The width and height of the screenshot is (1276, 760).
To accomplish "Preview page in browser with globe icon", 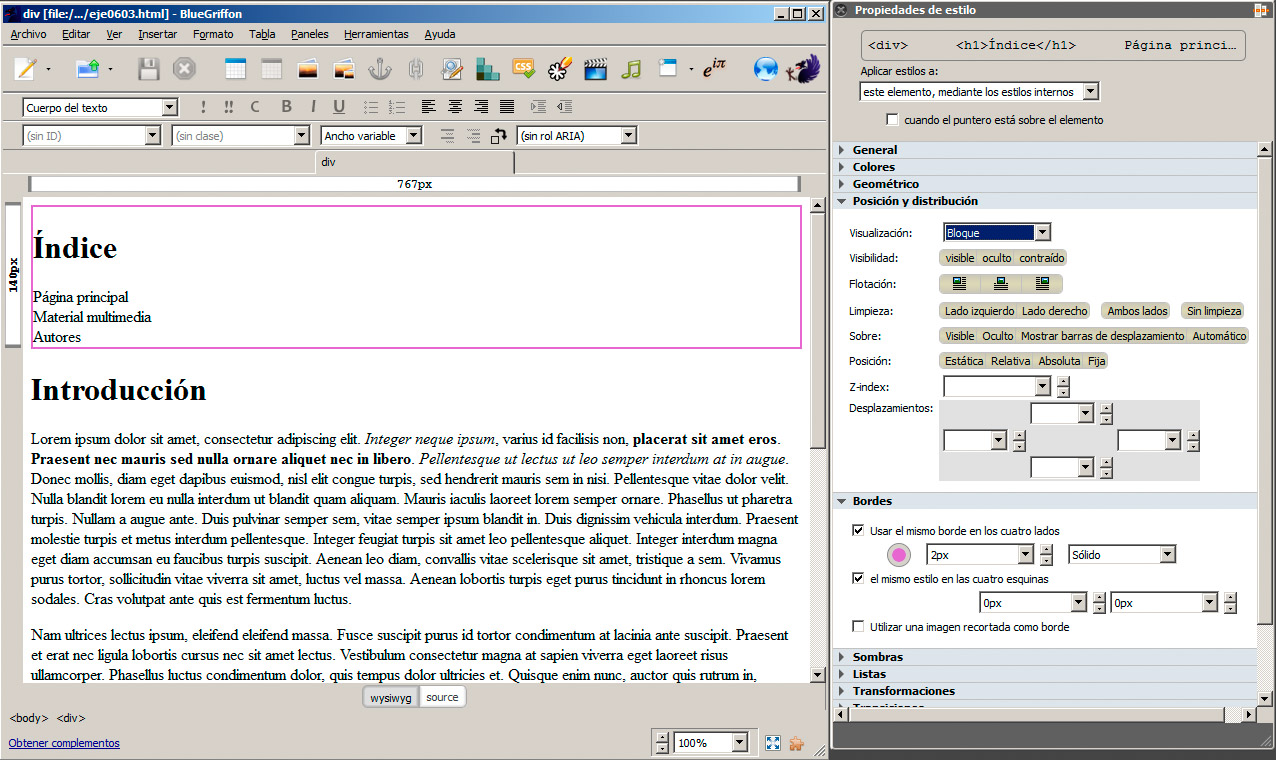I will (x=766, y=69).
